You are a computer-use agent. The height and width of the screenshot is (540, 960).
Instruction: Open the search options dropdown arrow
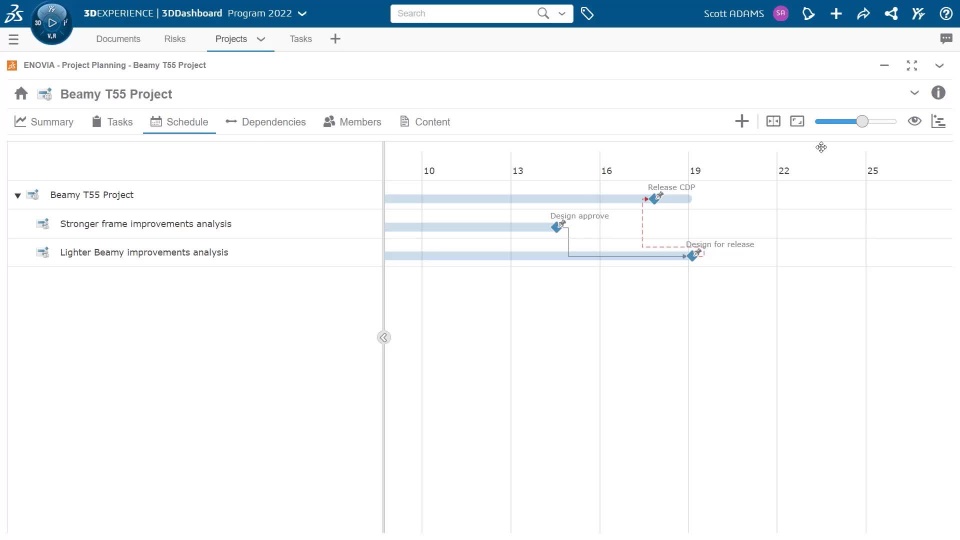561,13
